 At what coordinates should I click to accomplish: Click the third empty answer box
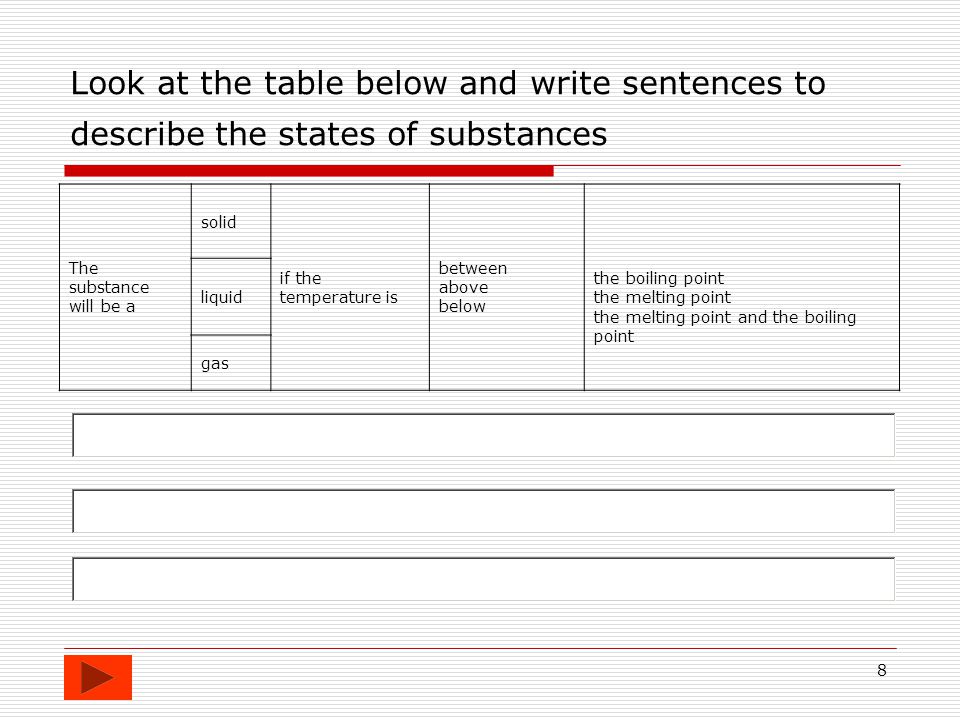[x=484, y=579]
